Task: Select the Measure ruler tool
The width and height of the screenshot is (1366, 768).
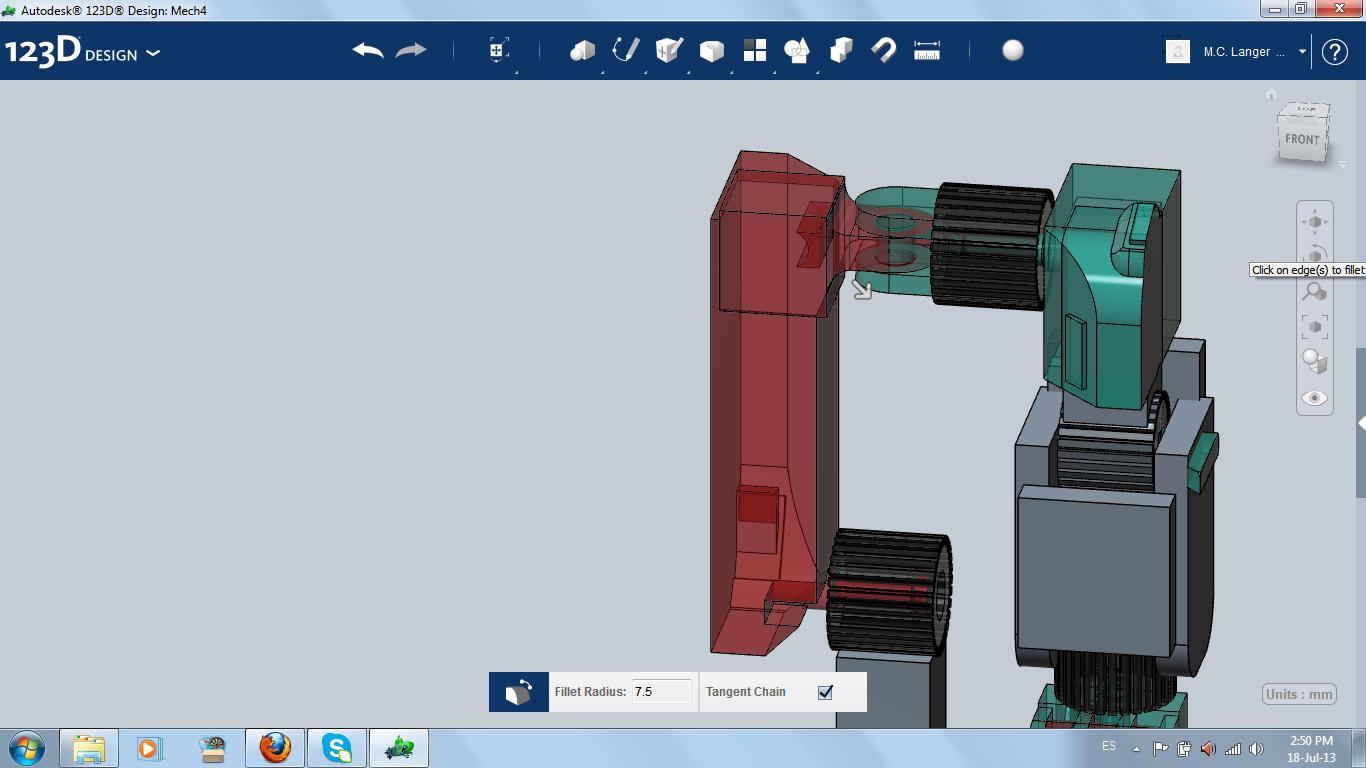Action: pyautogui.click(x=927, y=51)
